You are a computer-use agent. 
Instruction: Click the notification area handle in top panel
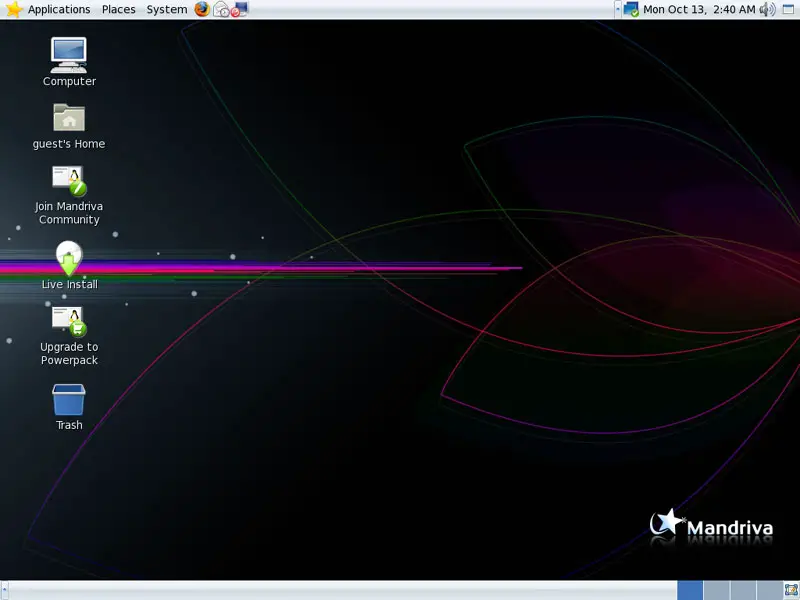coord(618,9)
